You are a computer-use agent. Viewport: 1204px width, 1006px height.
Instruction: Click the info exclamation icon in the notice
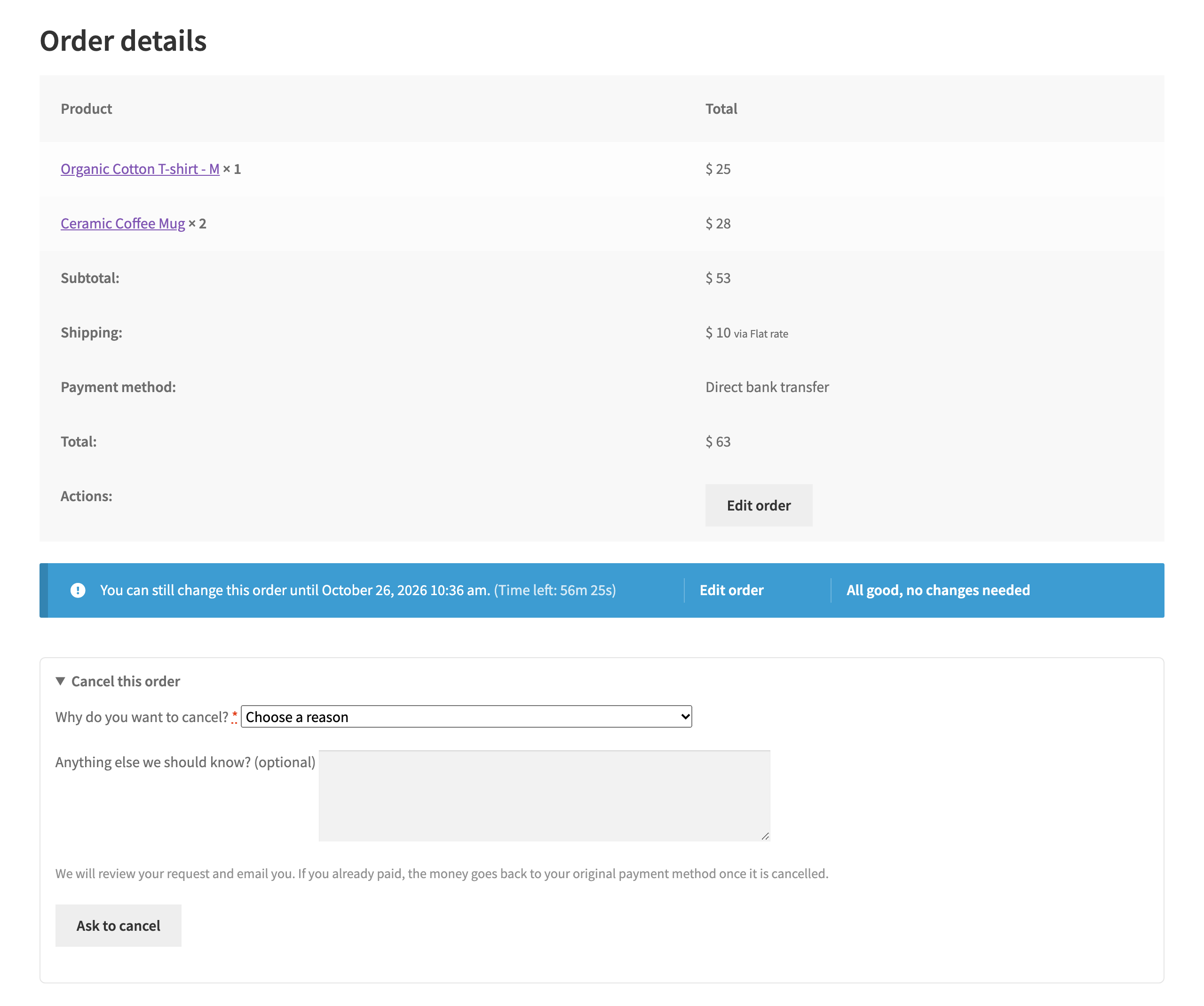click(x=78, y=590)
